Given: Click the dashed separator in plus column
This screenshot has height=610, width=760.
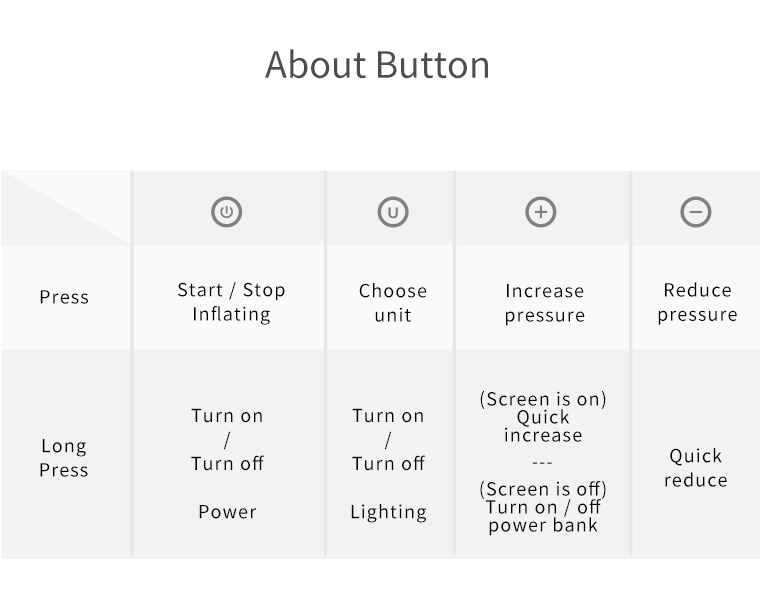Looking at the screenshot, I should coord(542,463).
